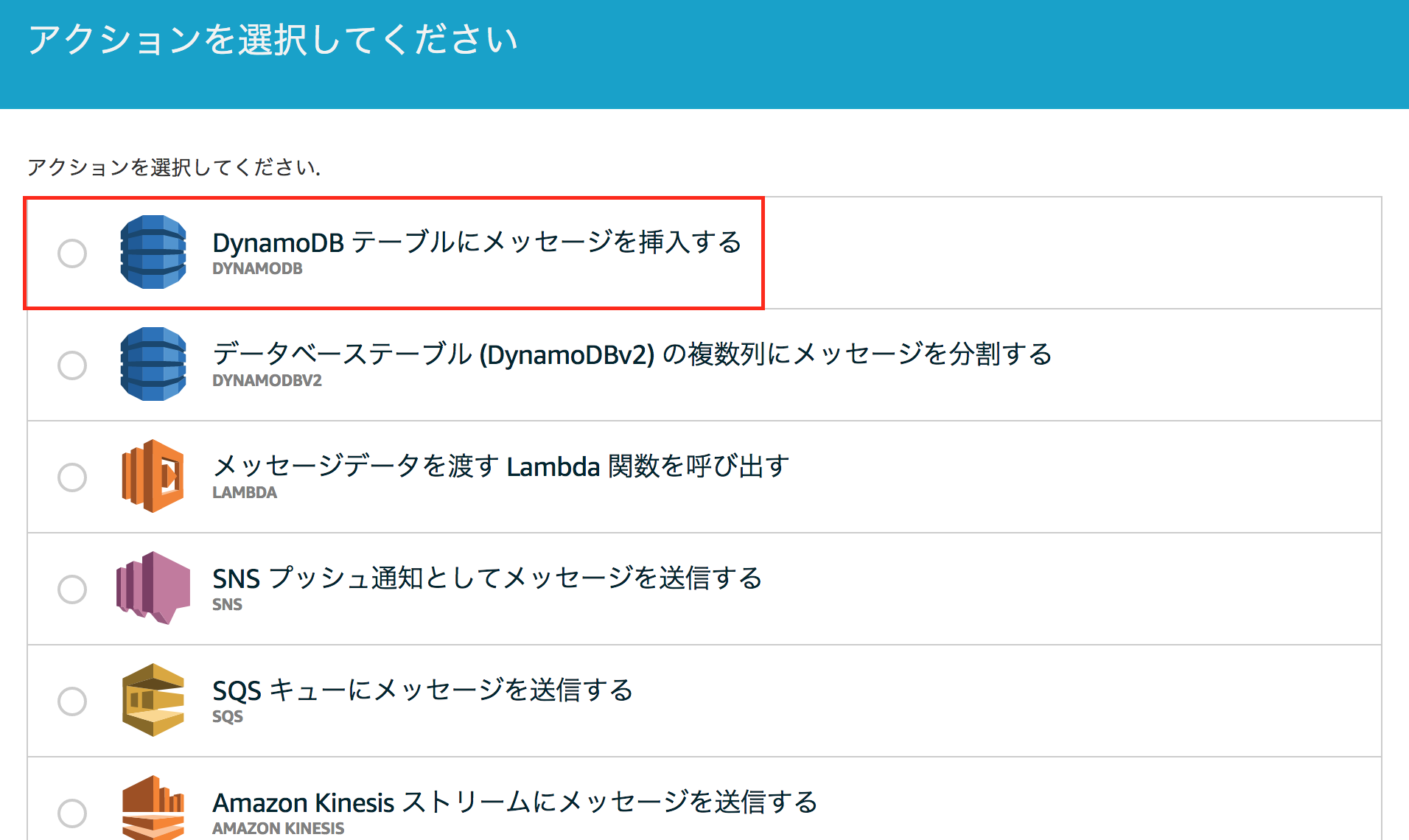Click the DynamoDBv2 database icon

pyautogui.click(x=153, y=364)
